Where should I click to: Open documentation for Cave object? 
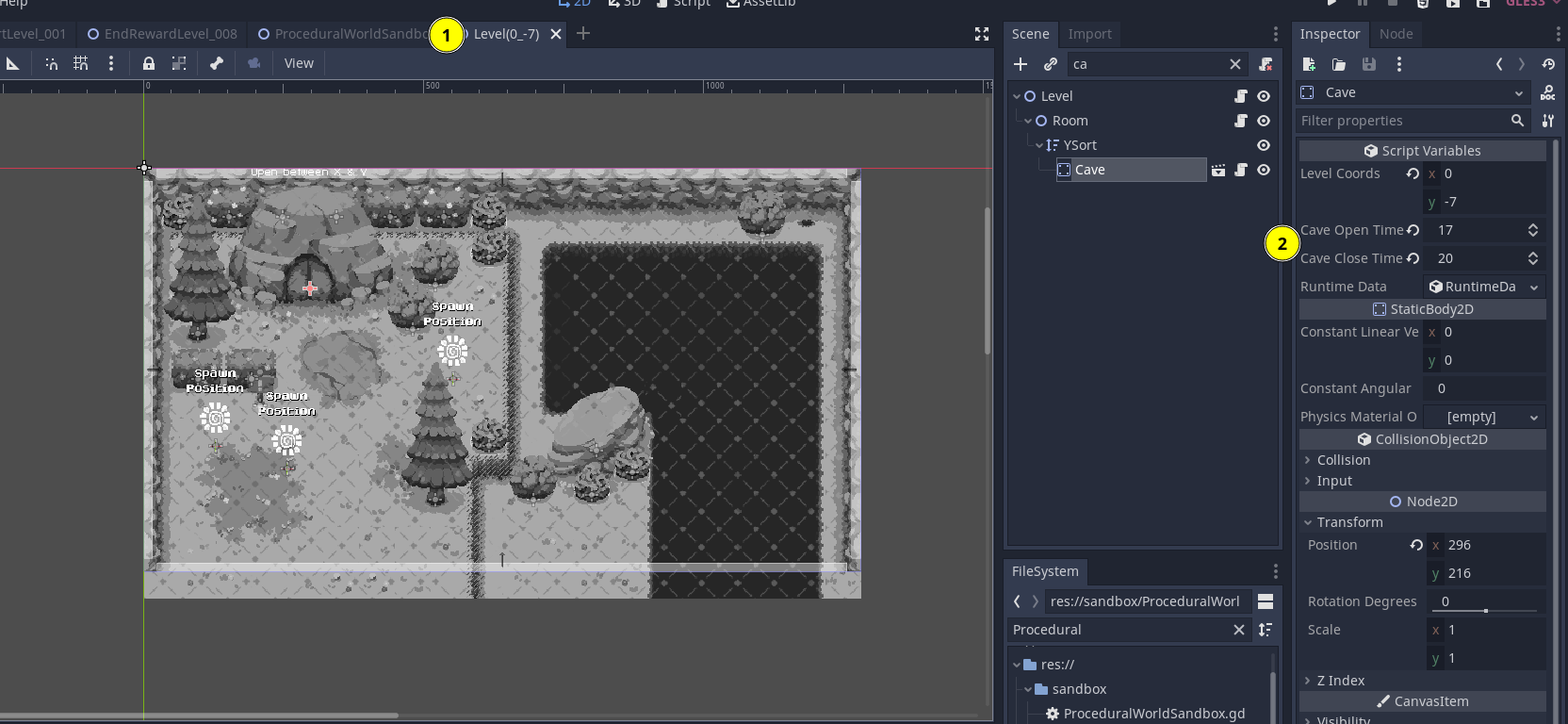click(1548, 92)
